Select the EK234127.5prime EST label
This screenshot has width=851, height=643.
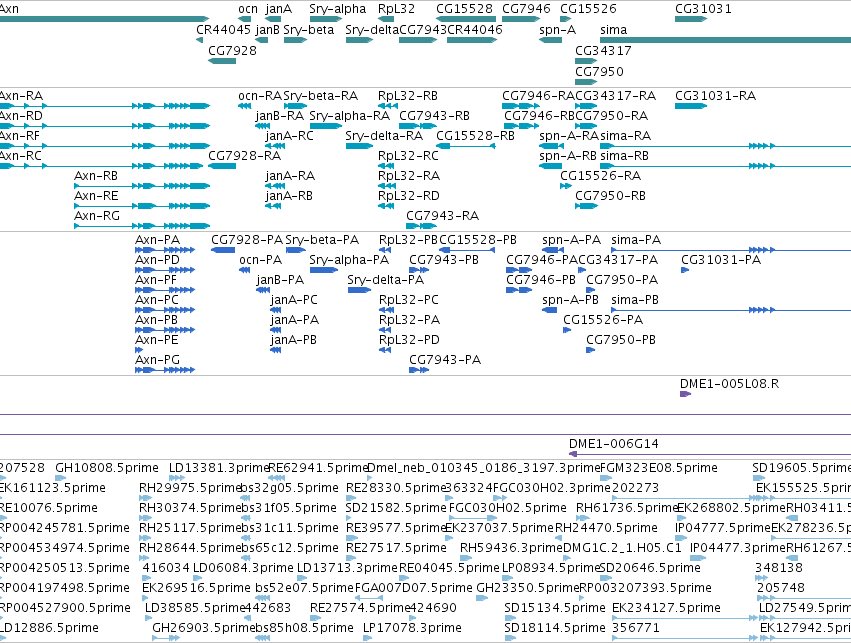pyautogui.click(x=666, y=608)
